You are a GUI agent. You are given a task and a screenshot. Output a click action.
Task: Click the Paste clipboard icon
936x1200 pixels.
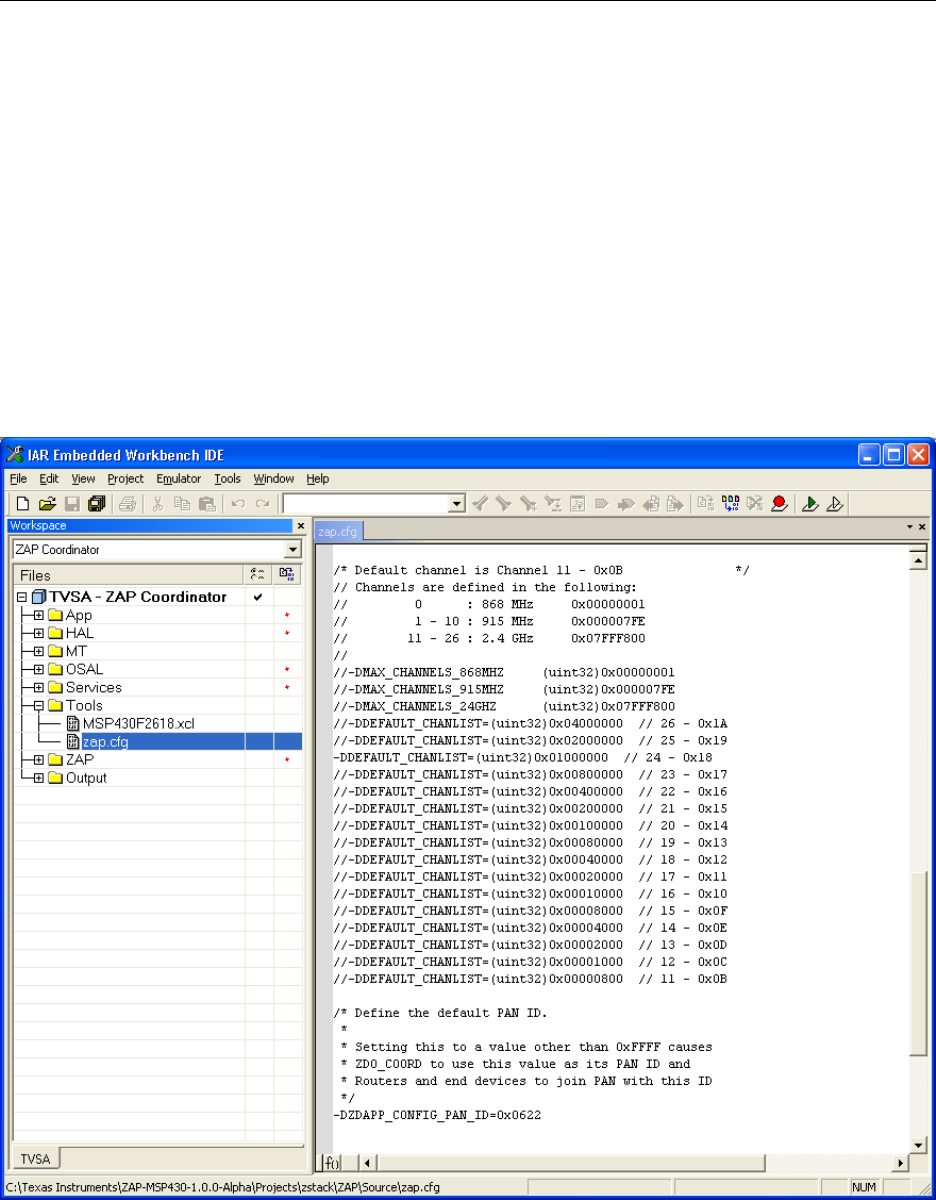coord(207,504)
